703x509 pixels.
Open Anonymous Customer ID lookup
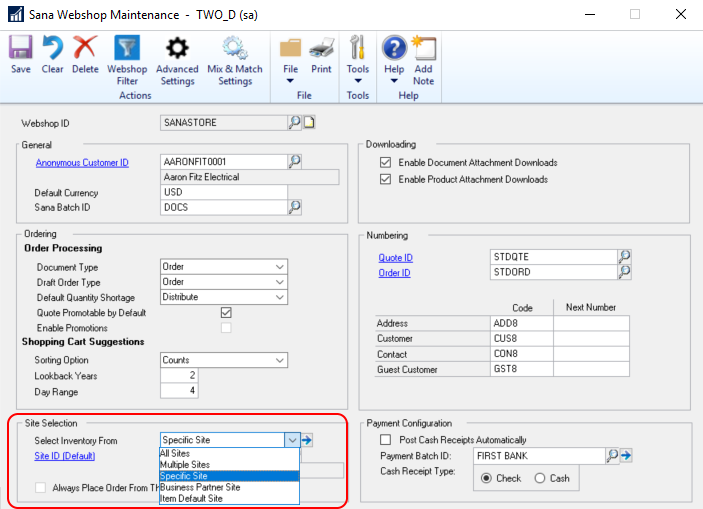click(x=295, y=161)
